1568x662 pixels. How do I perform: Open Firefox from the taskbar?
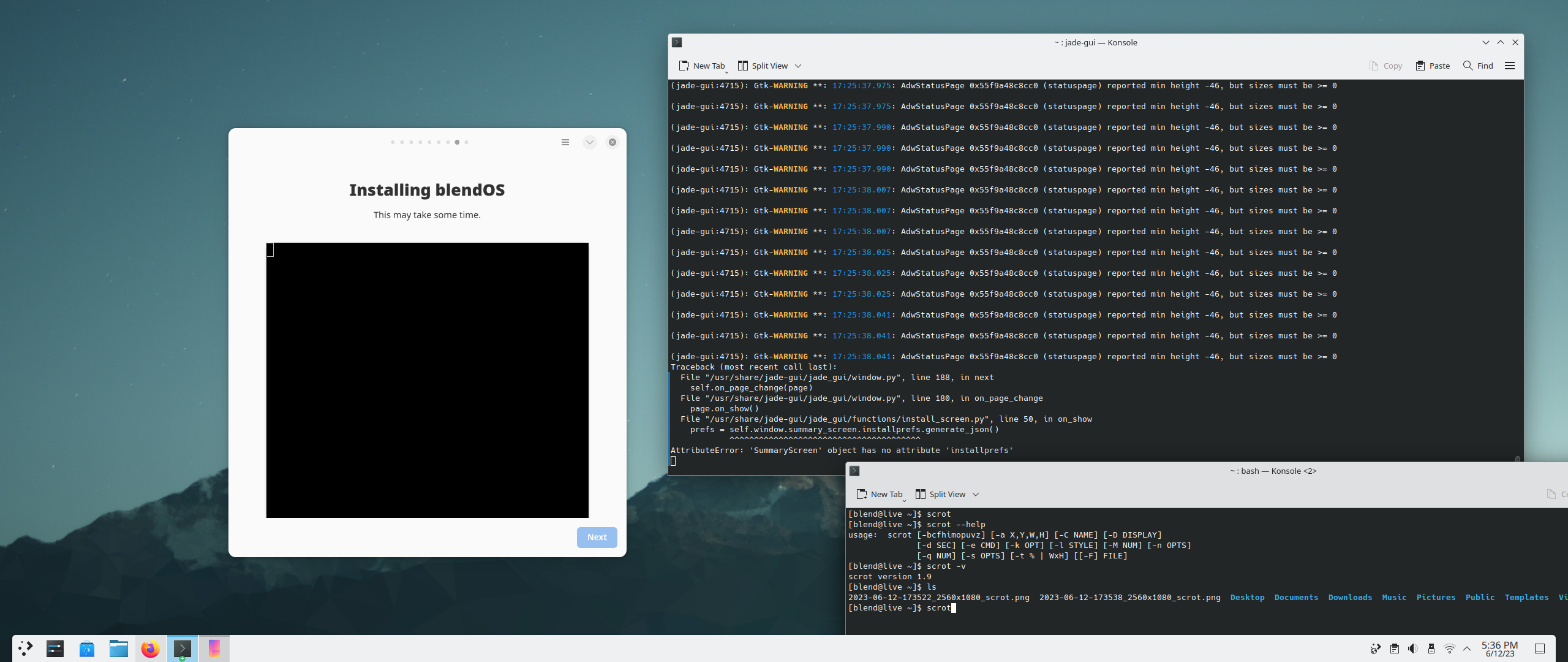150,649
